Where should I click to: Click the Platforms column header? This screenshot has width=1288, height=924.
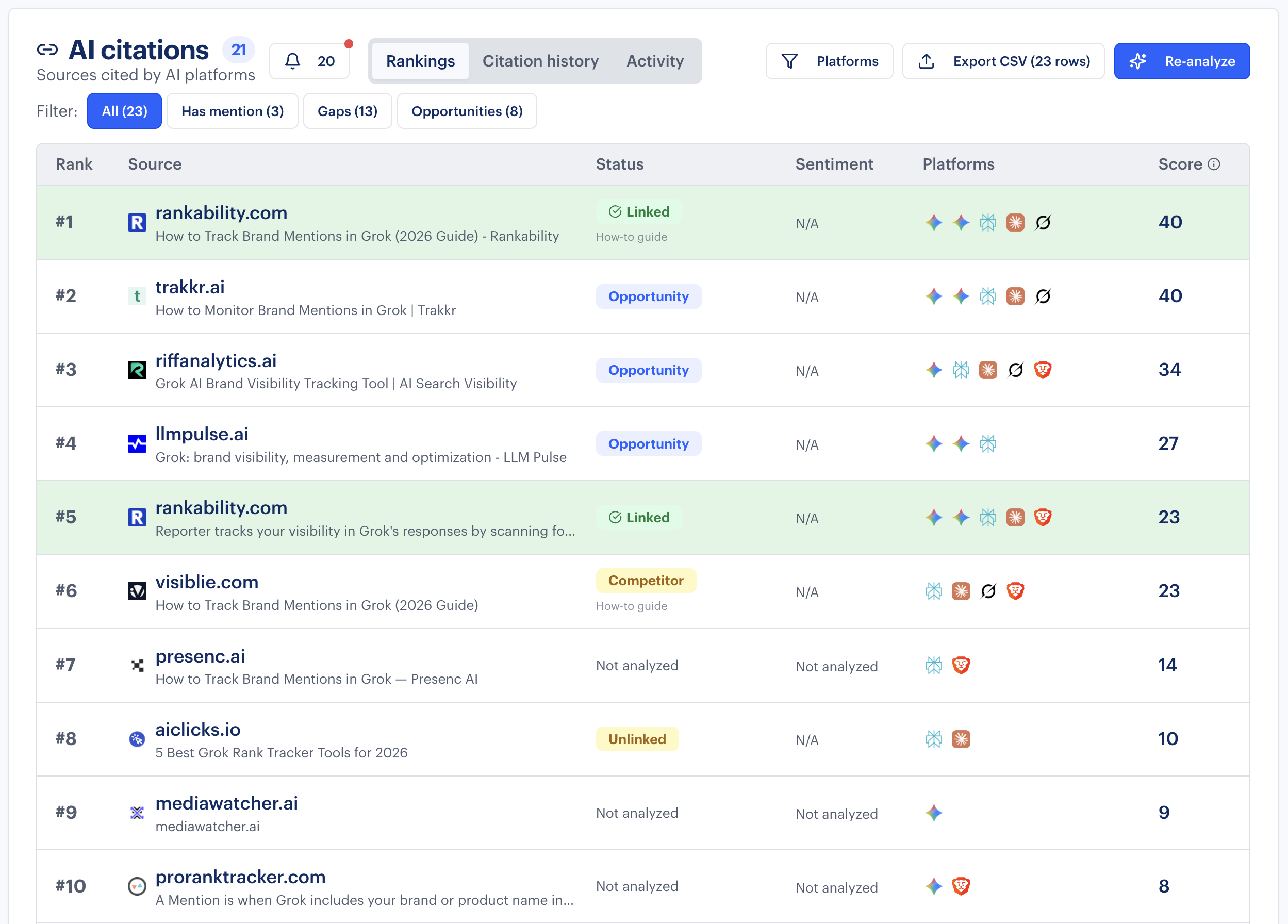pyautogui.click(x=959, y=164)
